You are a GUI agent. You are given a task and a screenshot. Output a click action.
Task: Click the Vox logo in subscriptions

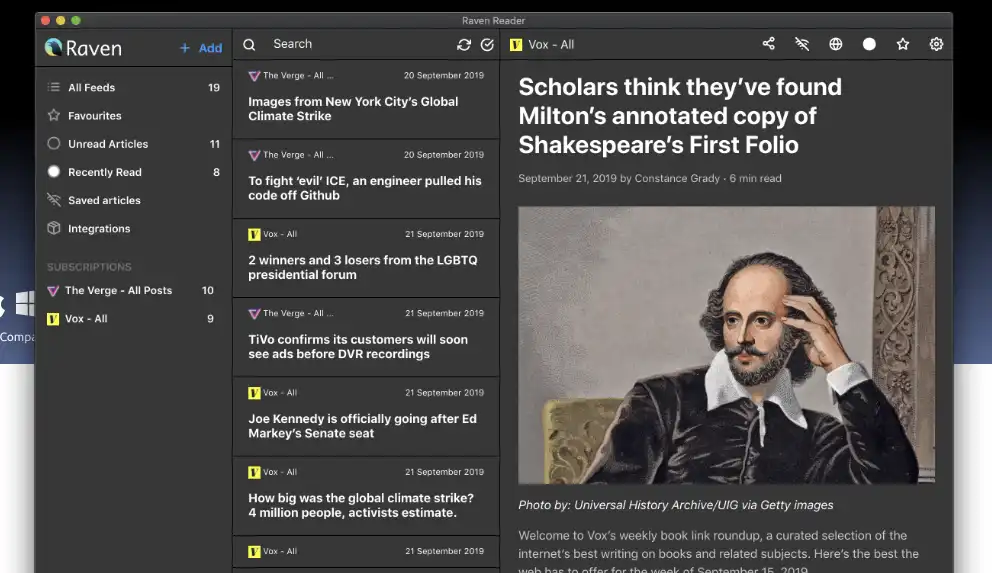coord(53,319)
